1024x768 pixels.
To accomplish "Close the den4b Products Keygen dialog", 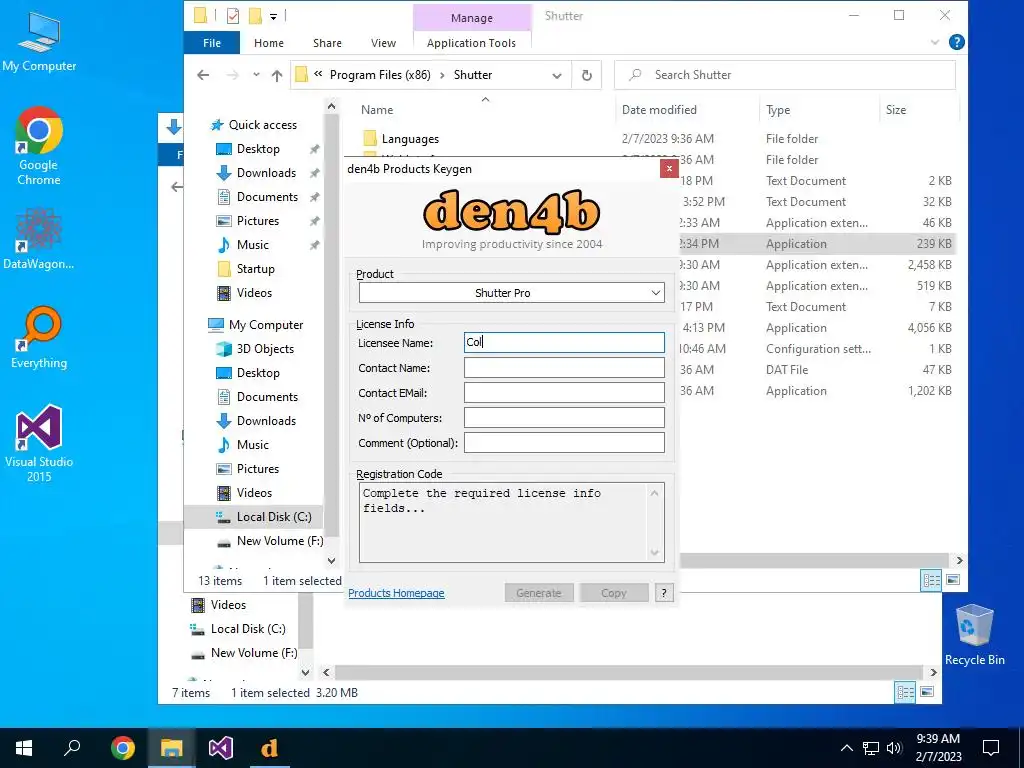I will (x=669, y=169).
